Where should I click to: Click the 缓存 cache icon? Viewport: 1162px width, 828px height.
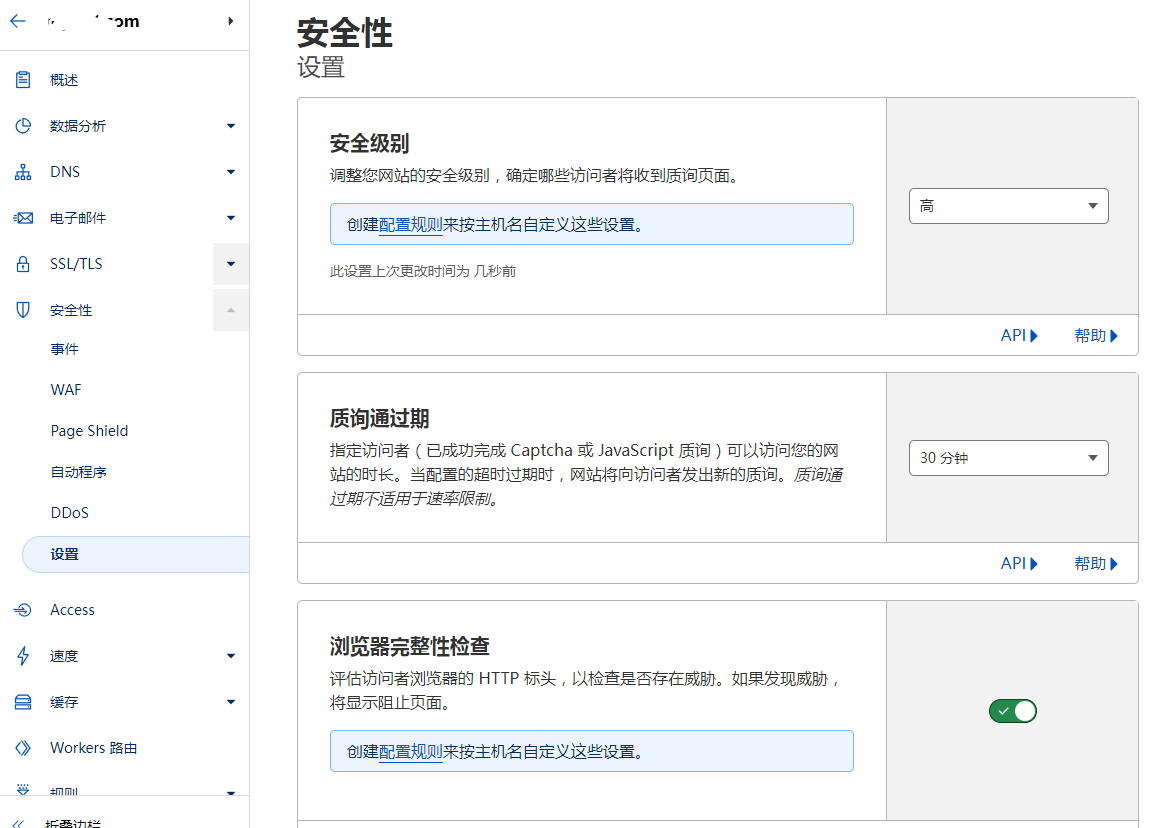tap(24, 702)
